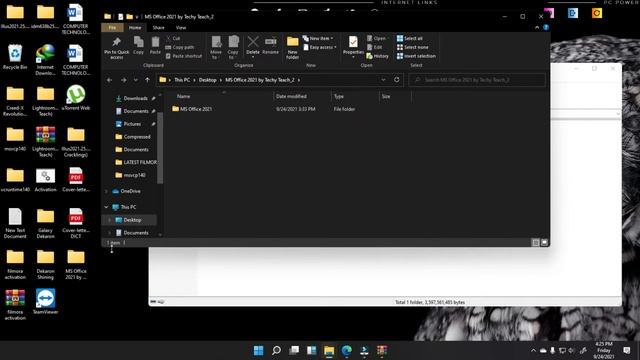Click the sidebar vertical scrollbar thumb
The width and height of the screenshot is (640, 360).
(160, 148)
